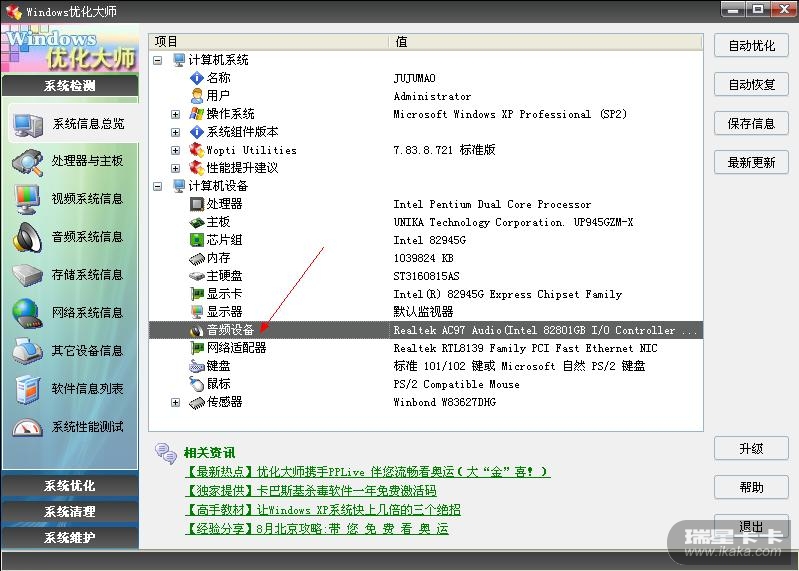Expand the 操作系统 tree node
Viewport: 799px width, 571px height.
176,114
